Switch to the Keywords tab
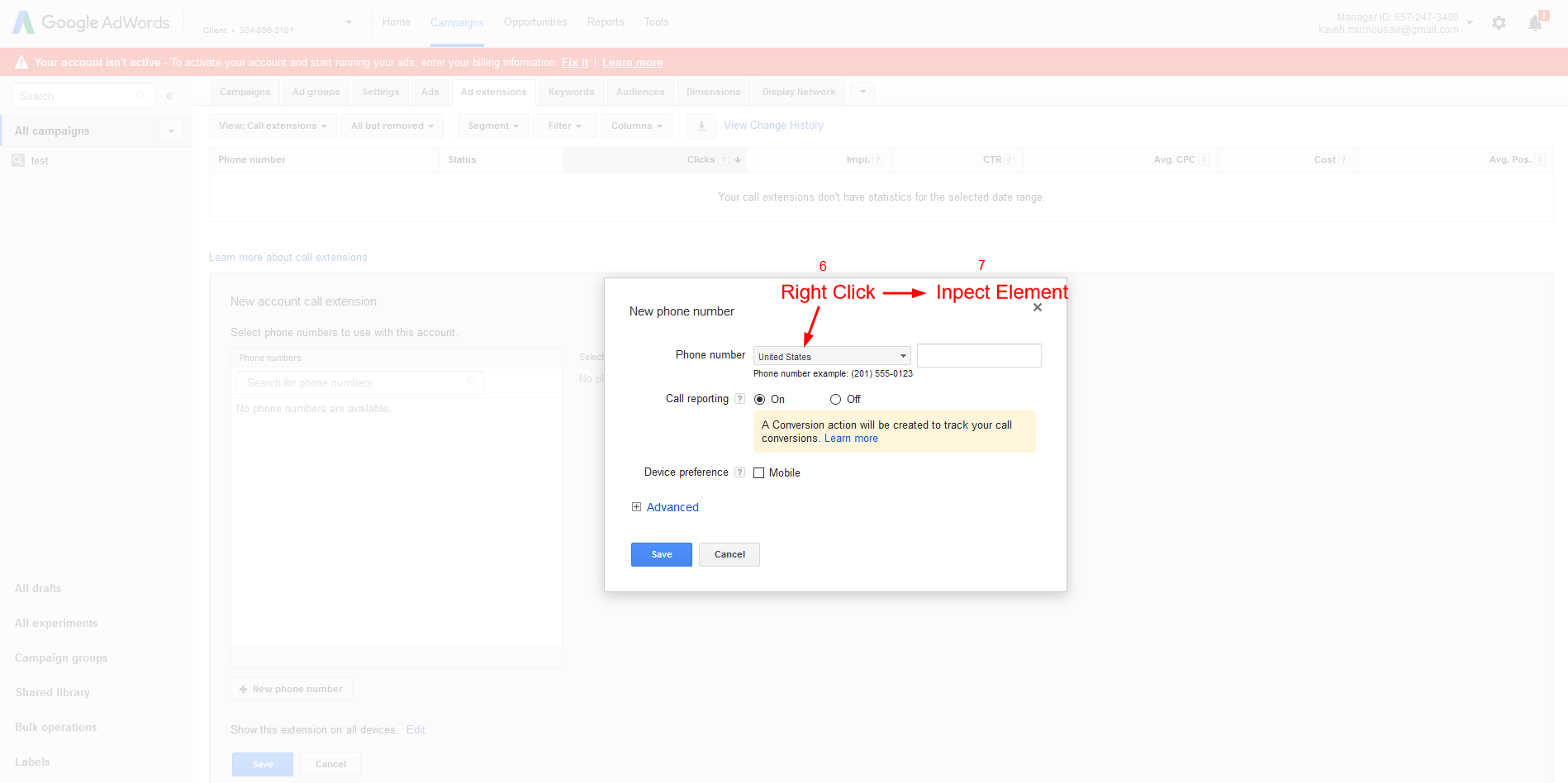The height and width of the screenshot is (783, 1568). (571, 92)
